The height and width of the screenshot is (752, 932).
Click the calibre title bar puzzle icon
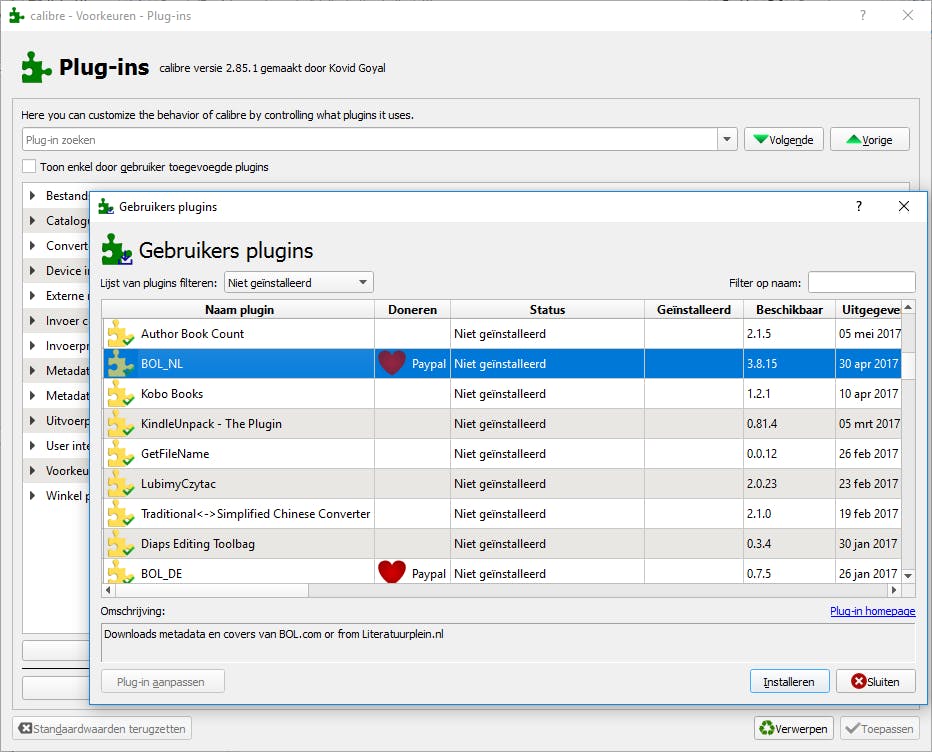point(17,15)
